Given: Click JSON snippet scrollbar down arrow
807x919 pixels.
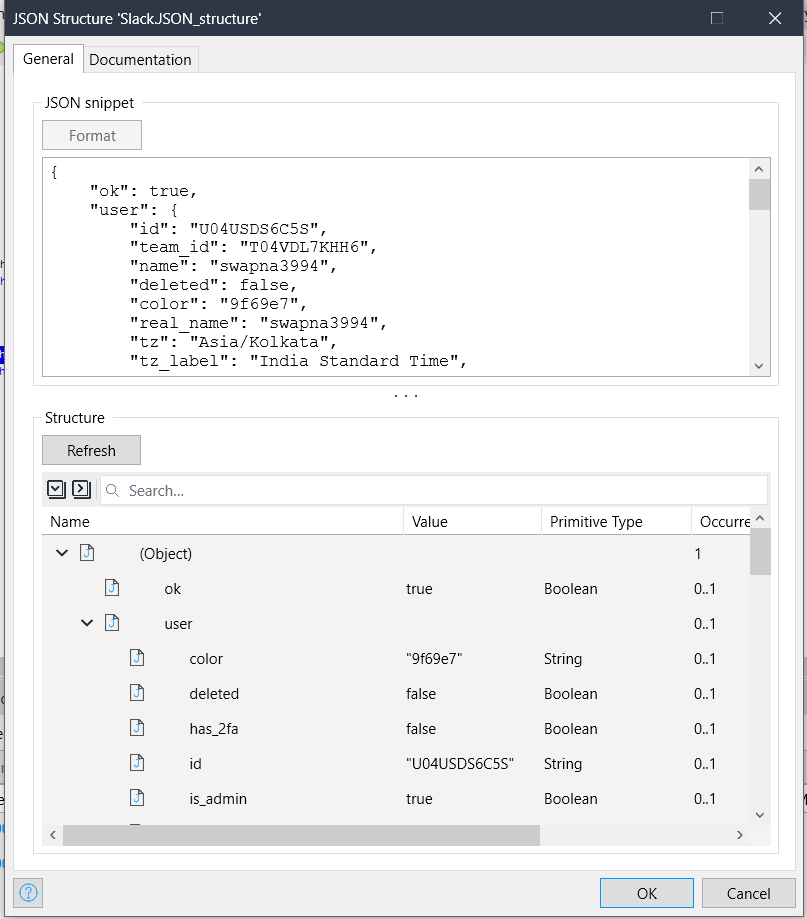Looking at the screenshot, I should pyautogui.click(x=759, y=366).
